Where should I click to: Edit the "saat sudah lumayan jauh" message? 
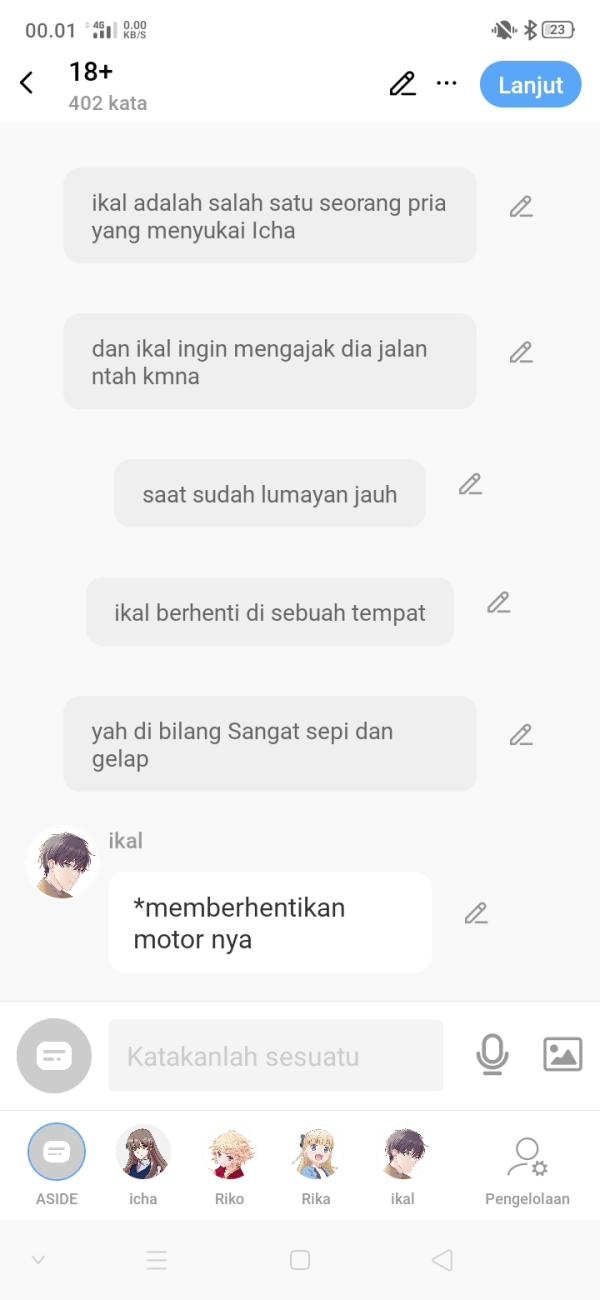pos(470,485)
